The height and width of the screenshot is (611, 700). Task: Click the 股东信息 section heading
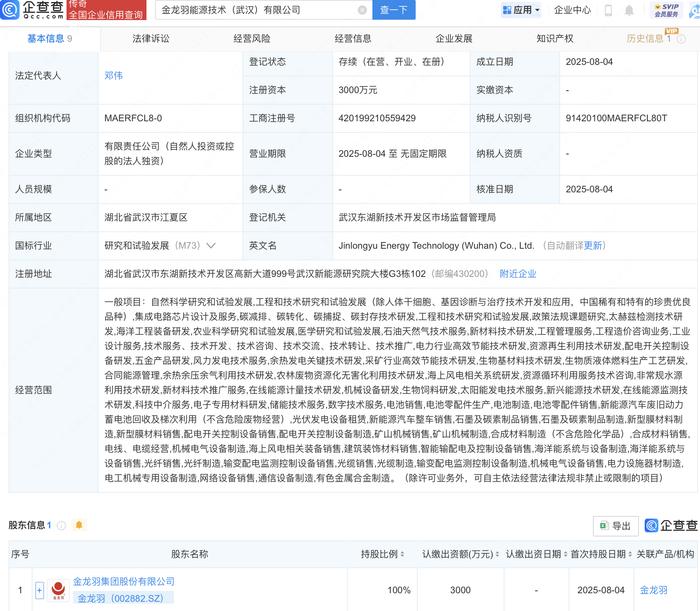tap(27, 525)
